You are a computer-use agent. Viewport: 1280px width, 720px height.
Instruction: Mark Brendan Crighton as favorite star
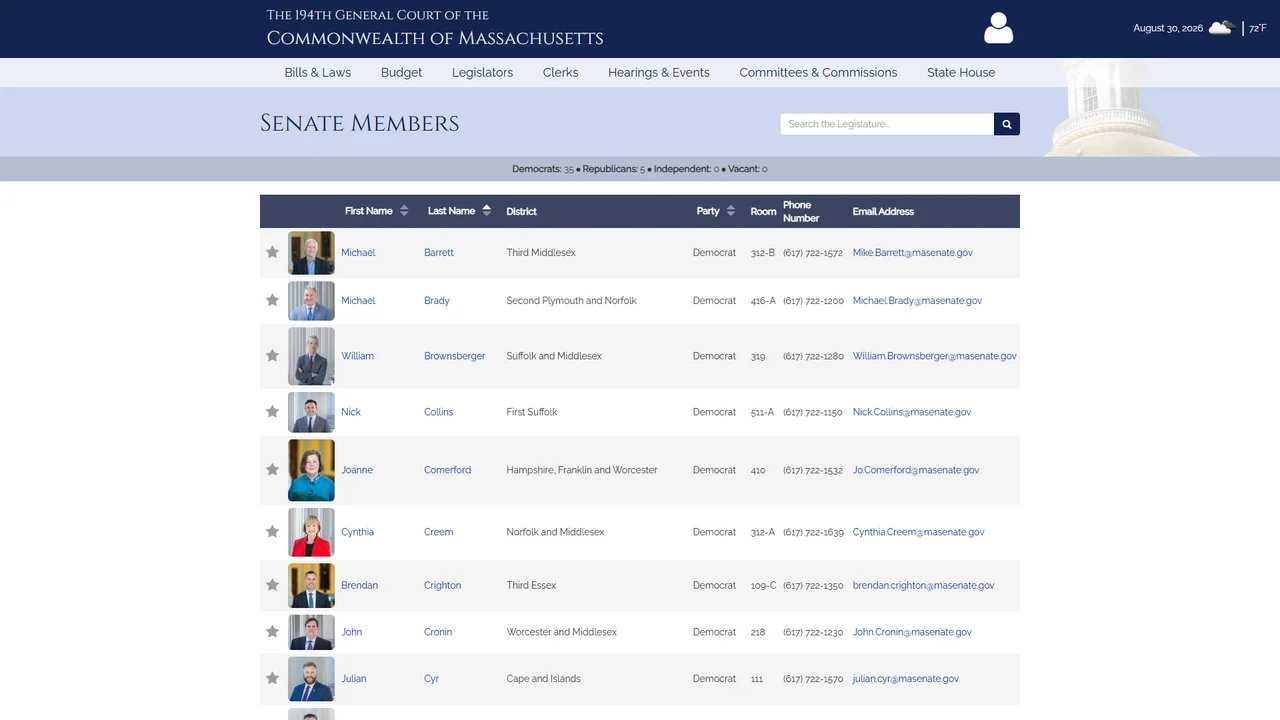272,584
